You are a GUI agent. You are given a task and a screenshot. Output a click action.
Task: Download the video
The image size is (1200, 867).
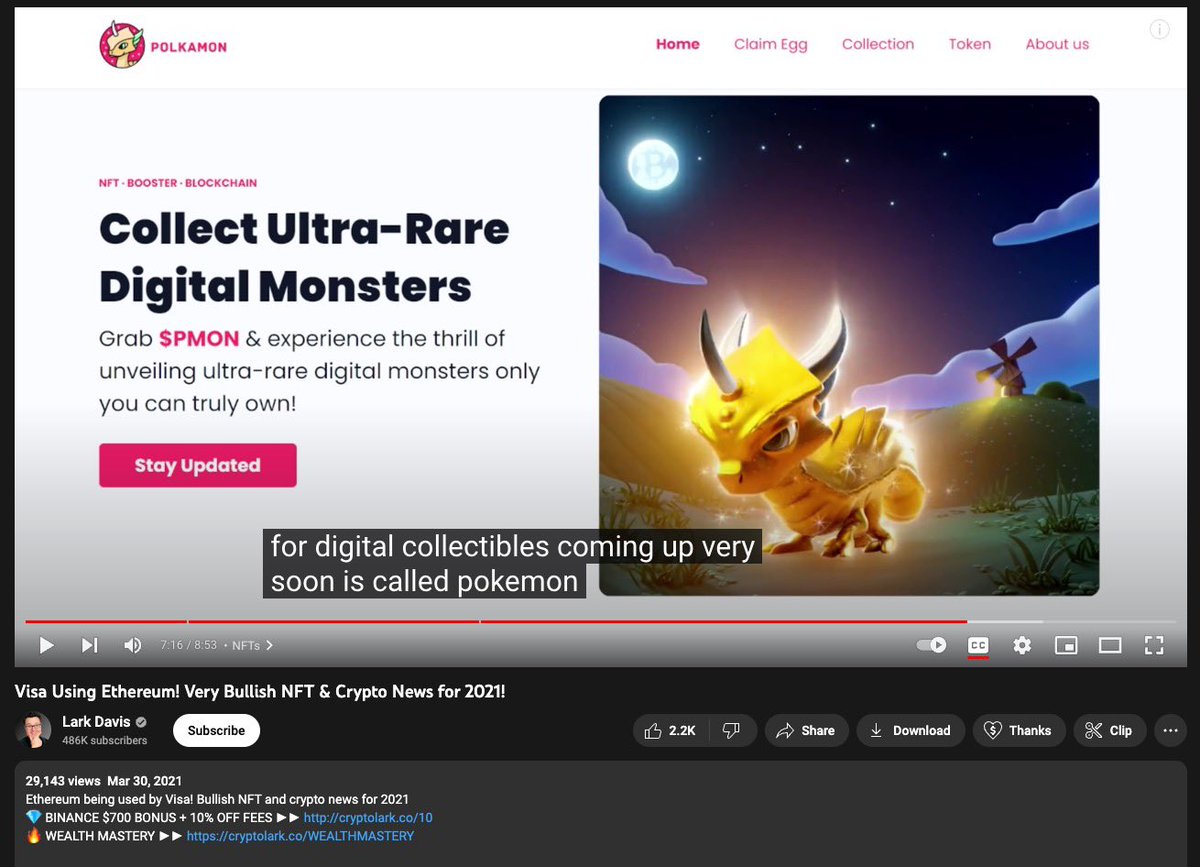click(x=910, y=731)
